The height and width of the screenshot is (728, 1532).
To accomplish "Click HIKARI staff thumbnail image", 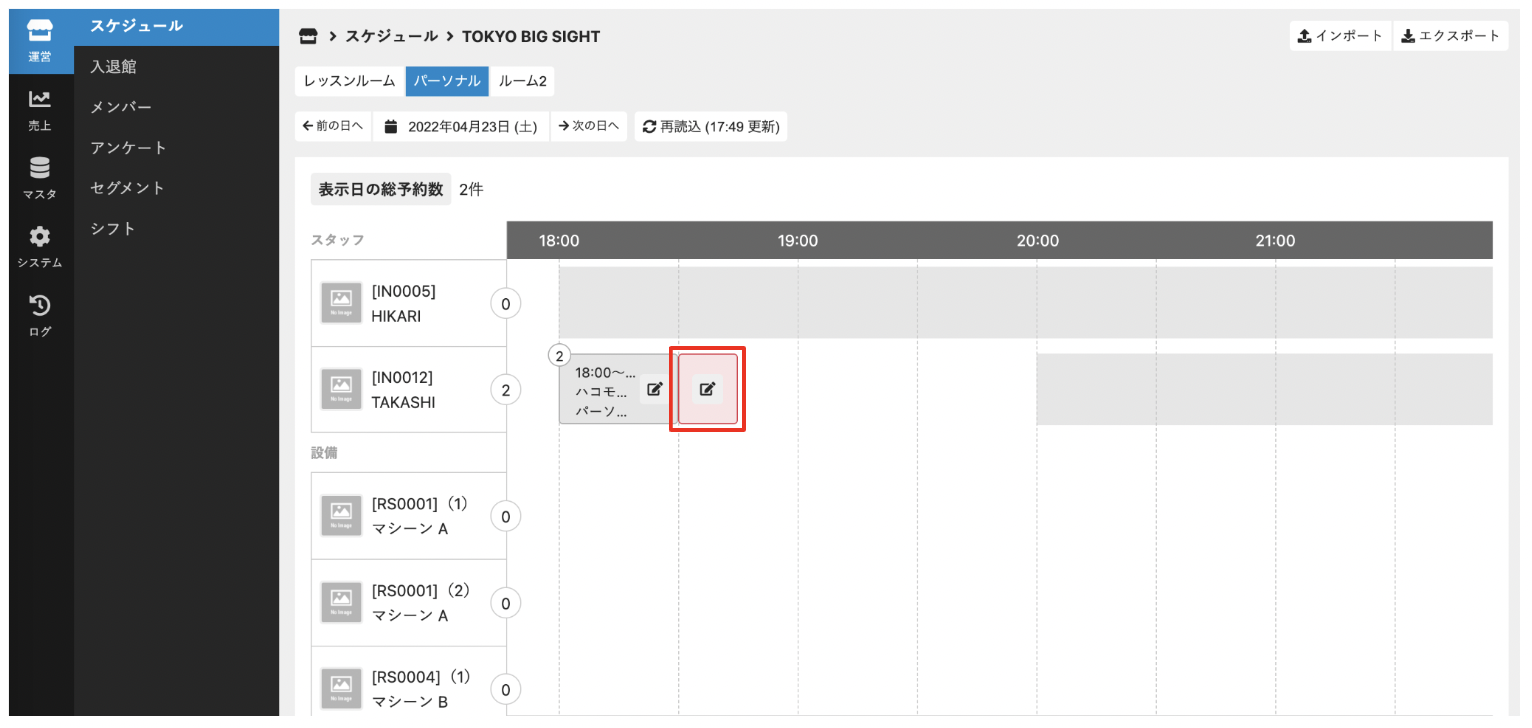I will [x=341, y=303].
